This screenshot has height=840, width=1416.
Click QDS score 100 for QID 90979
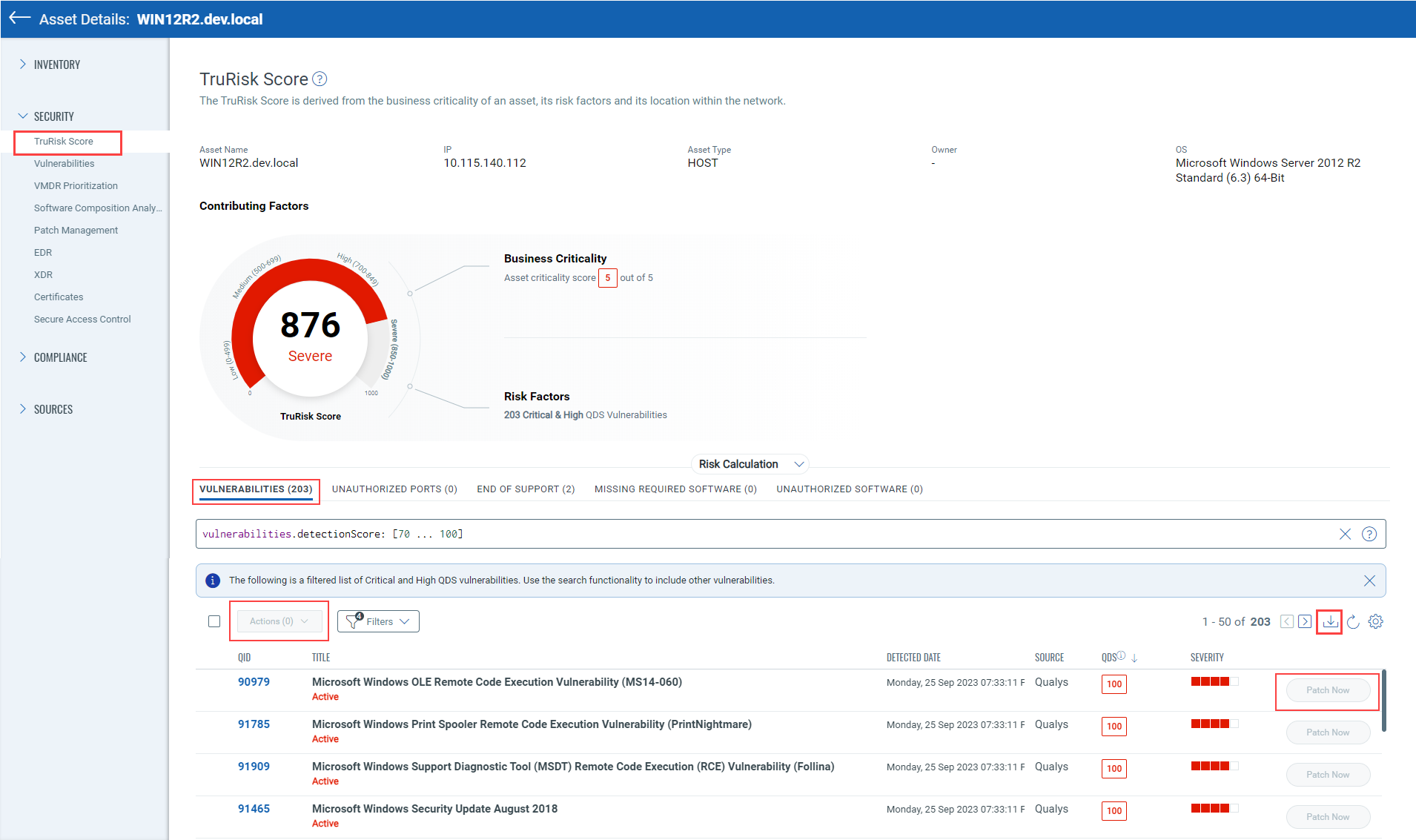click(x=1114, y=684)
